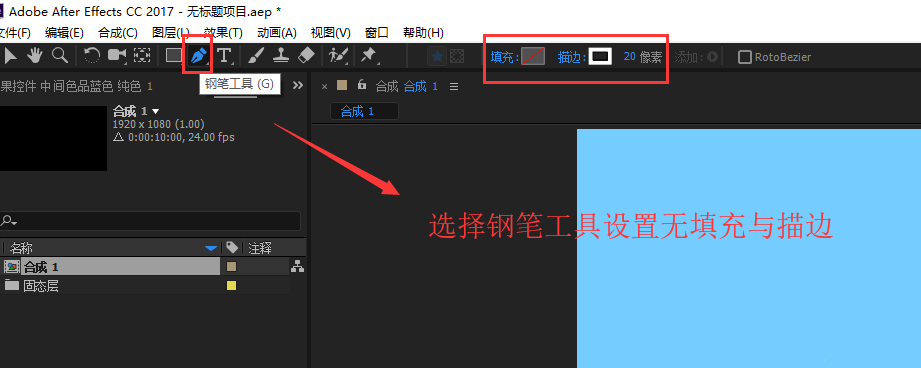The height and width of the screenshot is (368, 921).
Task: Select the Pan Behind anchor point tool
Action: pos(142,56)
